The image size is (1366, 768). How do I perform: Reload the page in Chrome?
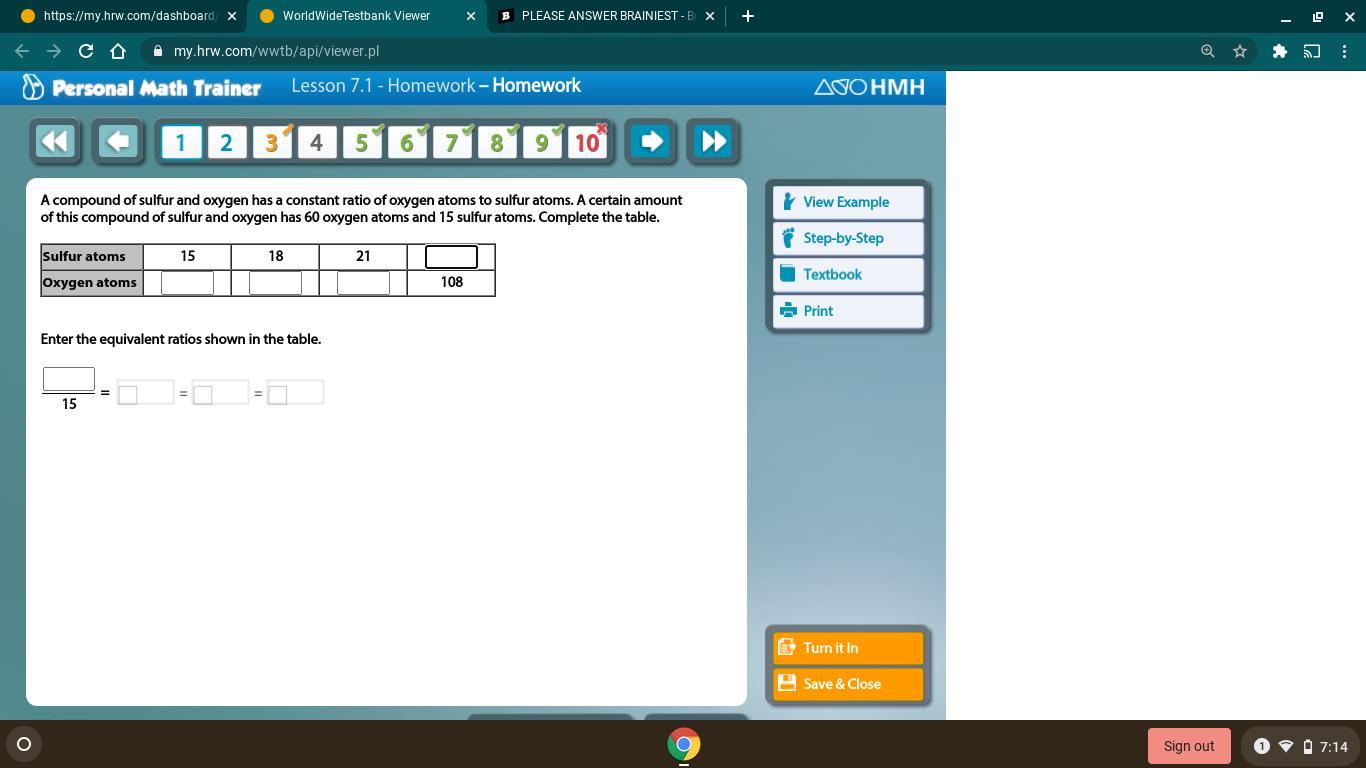click(x=85, y=50)
